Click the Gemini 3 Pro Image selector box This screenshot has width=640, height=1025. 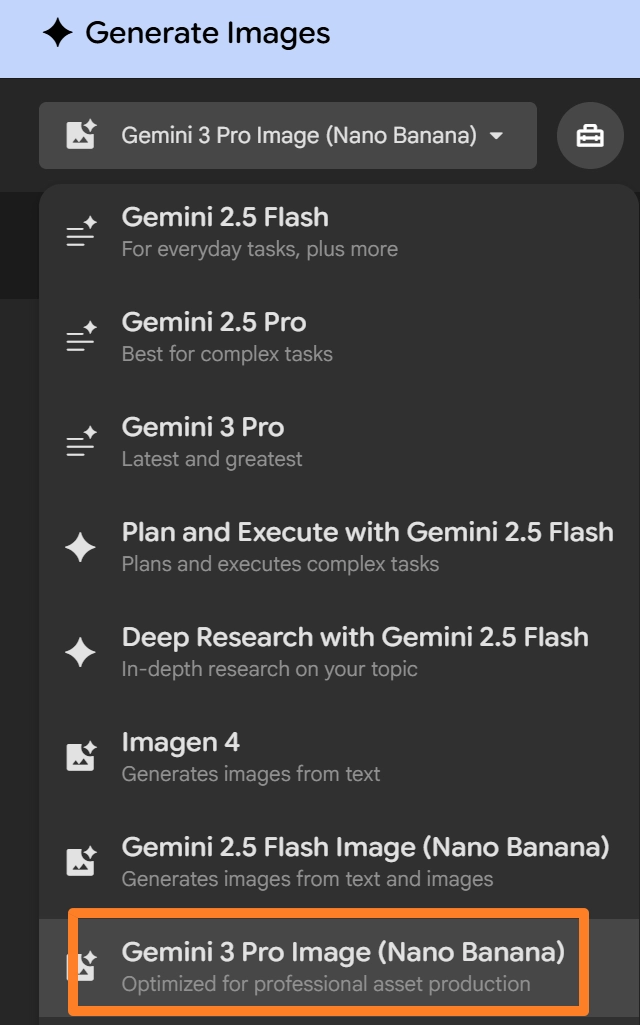[x=288, y=135]
